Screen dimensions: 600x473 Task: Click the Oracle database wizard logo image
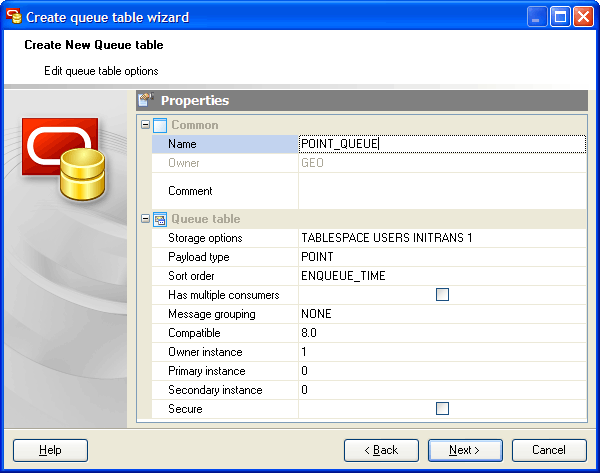coord(63,162)
